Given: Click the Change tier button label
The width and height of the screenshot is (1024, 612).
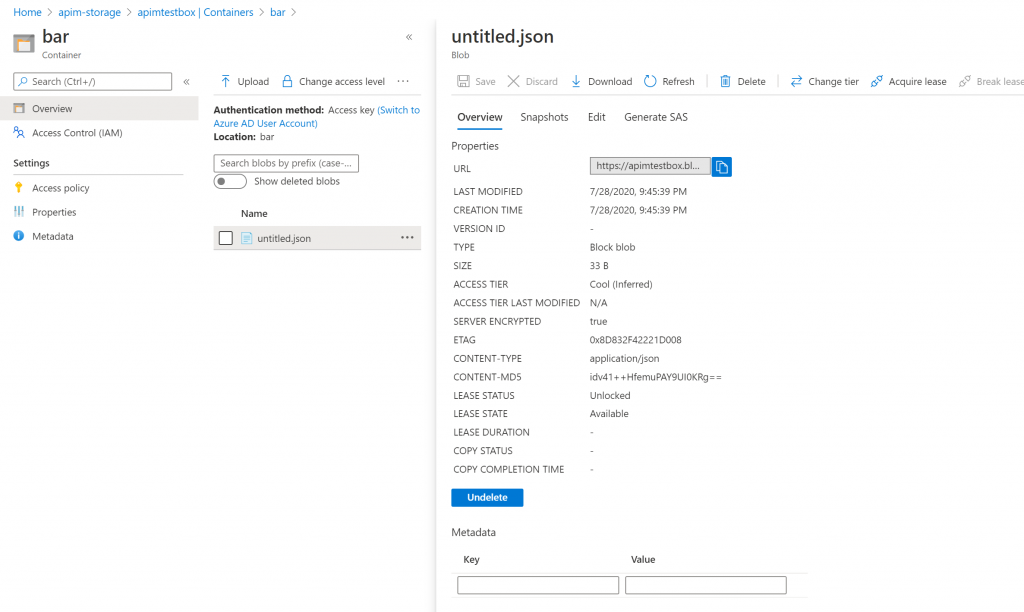Looking at the screenshot, I should point(833,82).
